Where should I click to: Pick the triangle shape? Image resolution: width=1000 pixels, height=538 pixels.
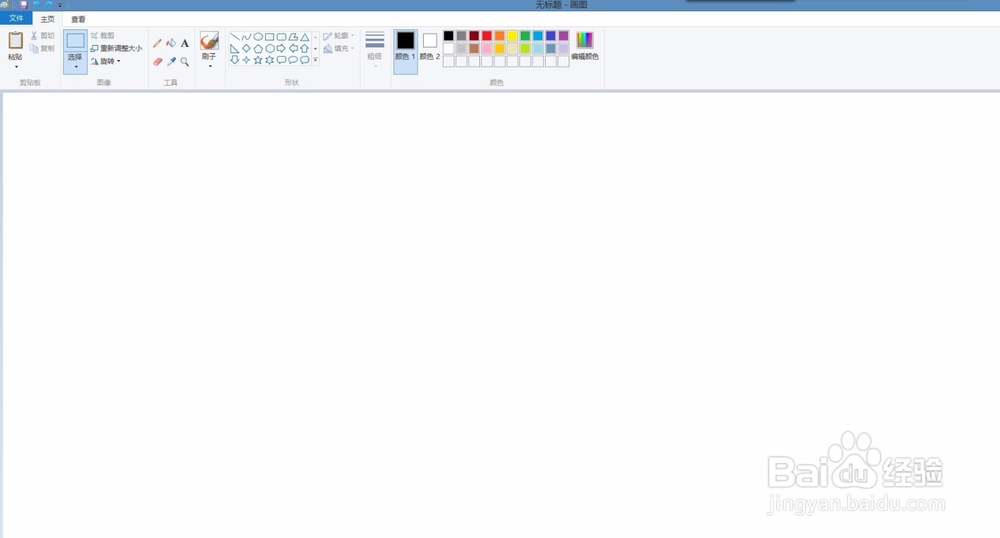(x=305, y=37)
